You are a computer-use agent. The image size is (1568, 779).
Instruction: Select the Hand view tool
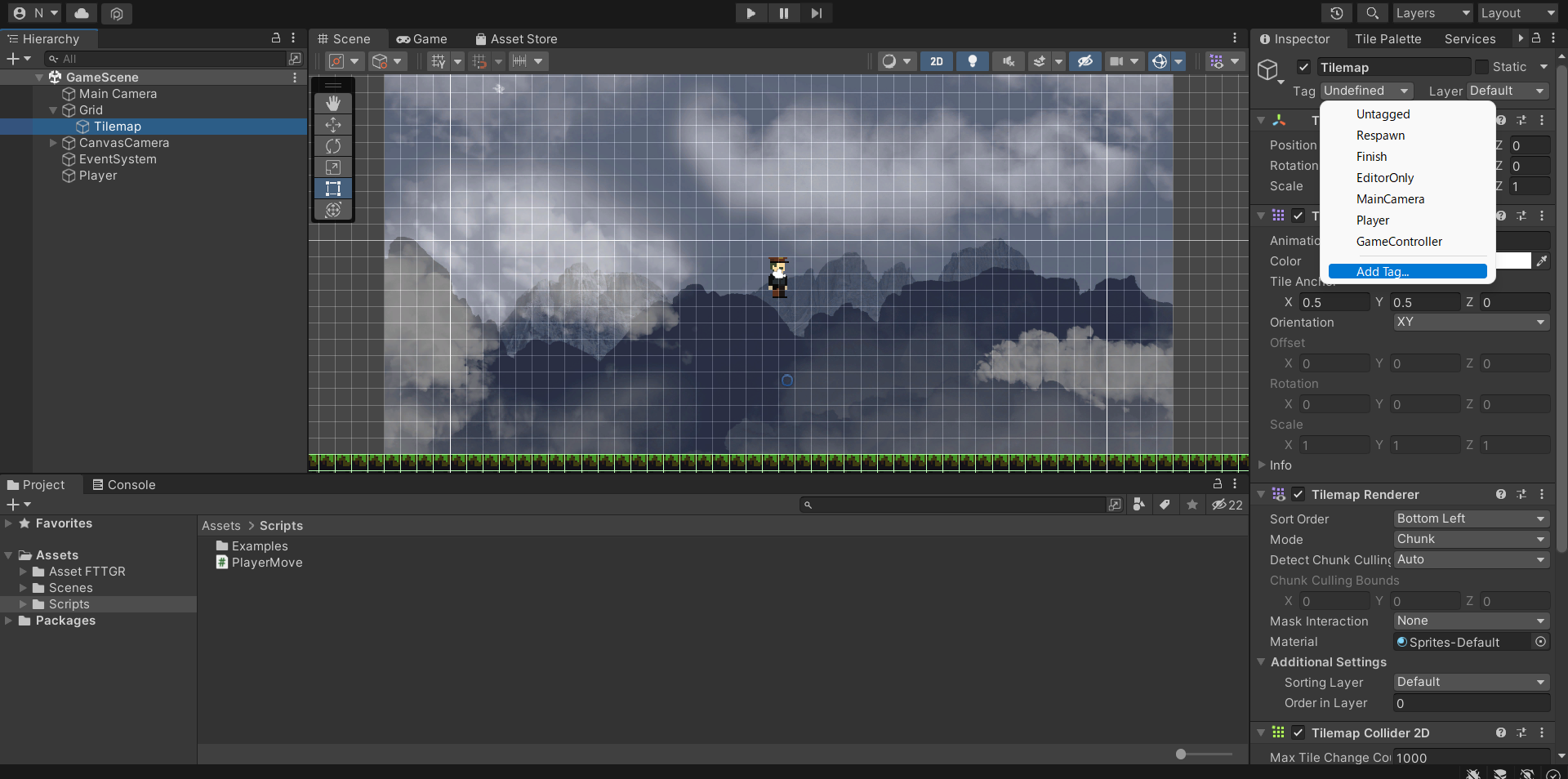click(x=333, y=104)
